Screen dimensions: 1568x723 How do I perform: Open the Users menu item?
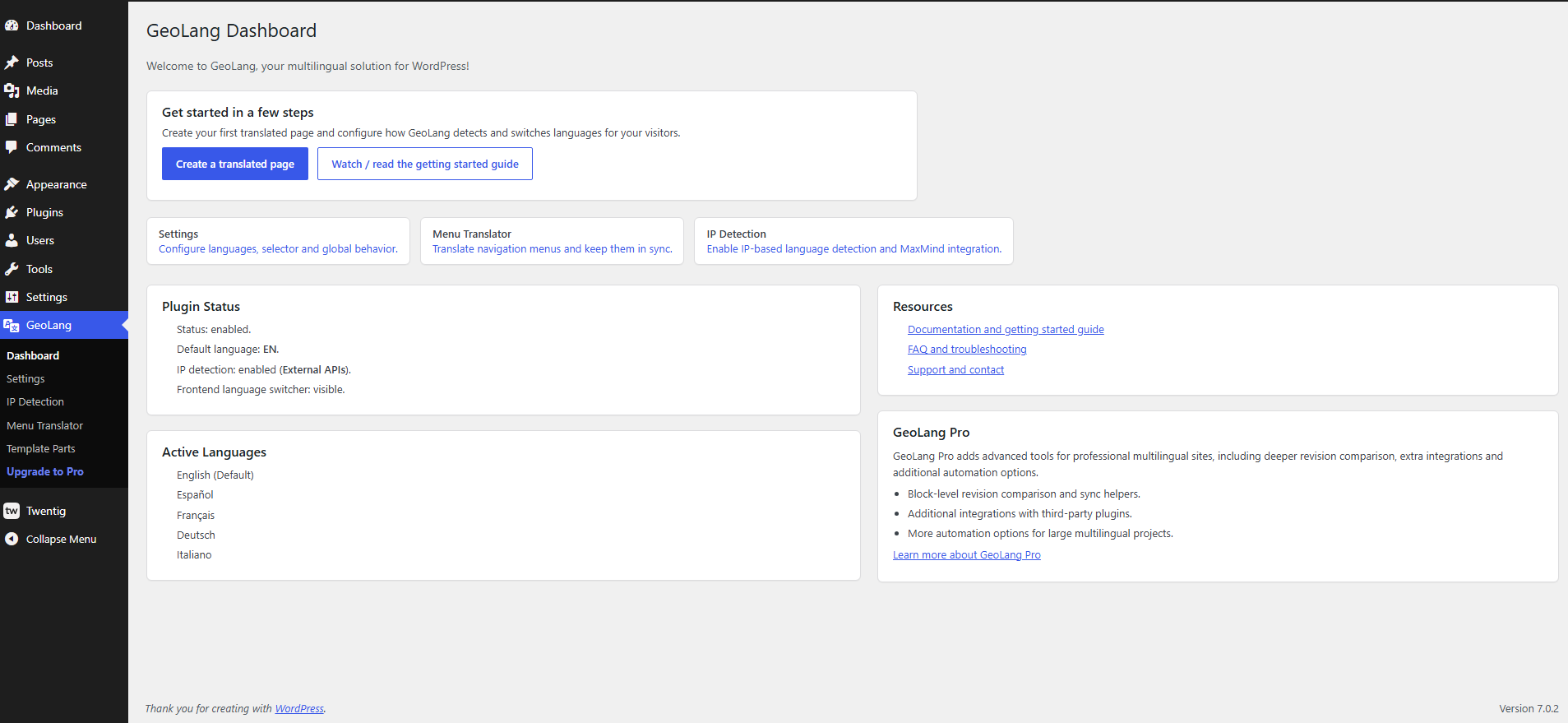click(x=64, y=240)
